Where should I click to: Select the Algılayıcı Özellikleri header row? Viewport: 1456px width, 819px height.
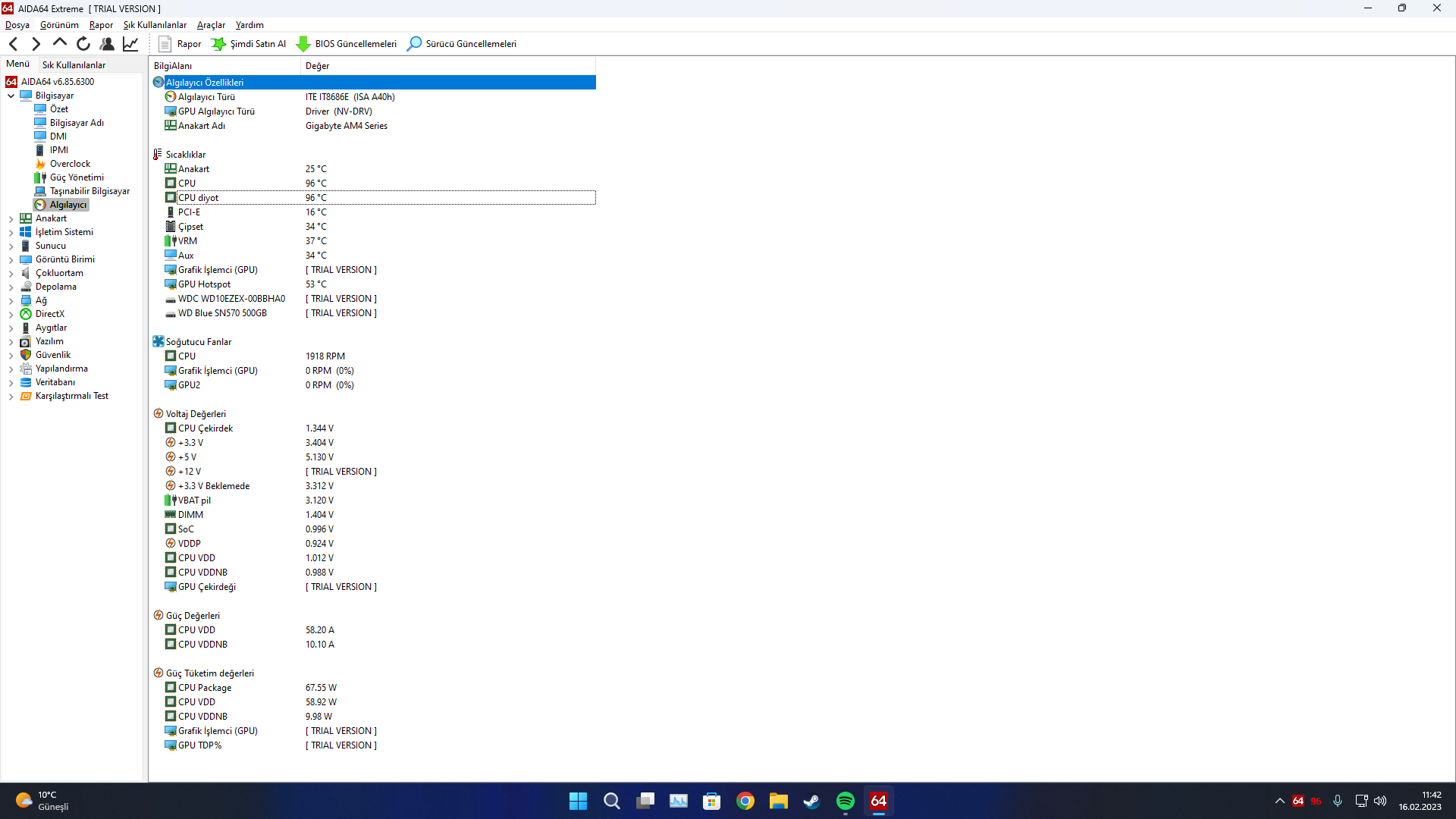coord(373,83)
